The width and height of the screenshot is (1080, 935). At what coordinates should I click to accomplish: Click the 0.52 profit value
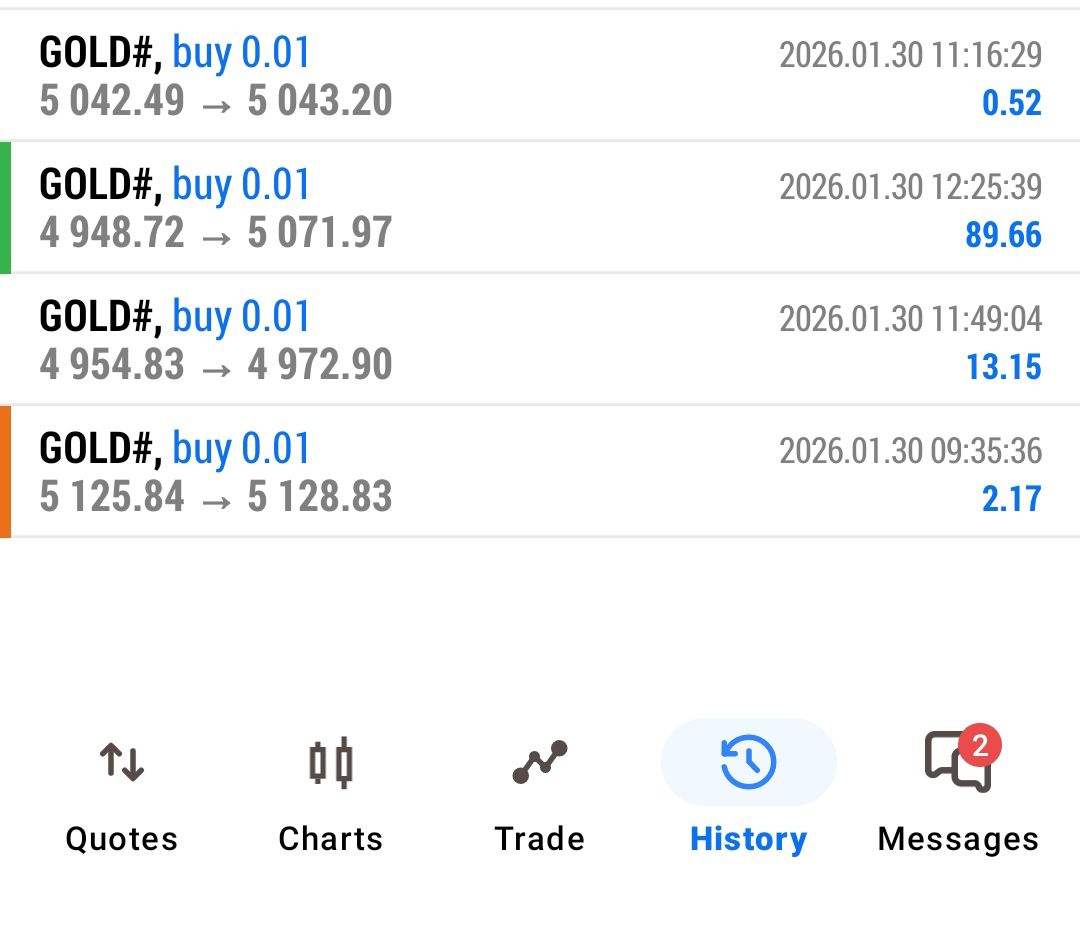[1011, 103]
